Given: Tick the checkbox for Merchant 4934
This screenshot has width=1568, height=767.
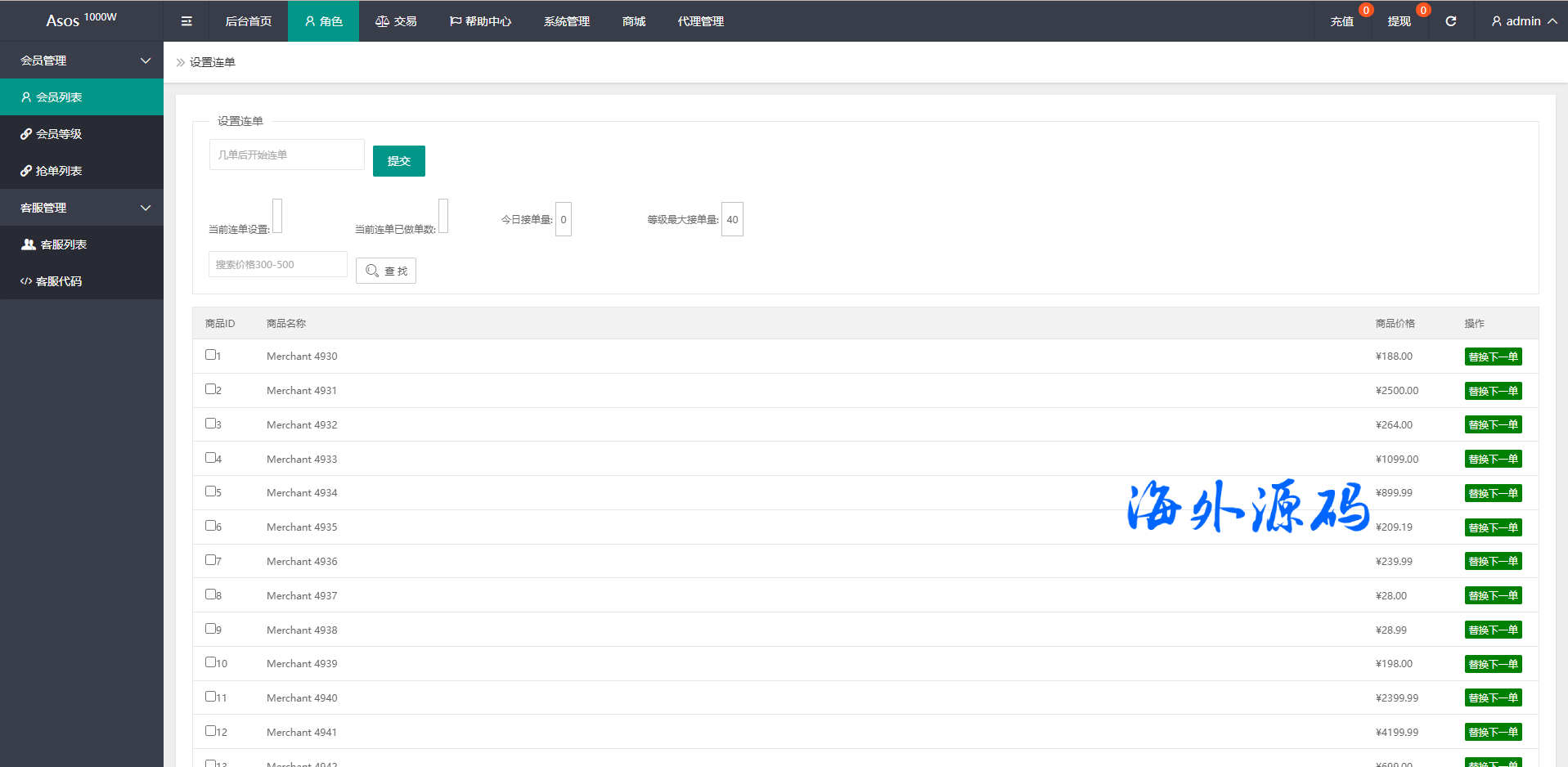Looking at the screenshot, I should tap(210, 491).
